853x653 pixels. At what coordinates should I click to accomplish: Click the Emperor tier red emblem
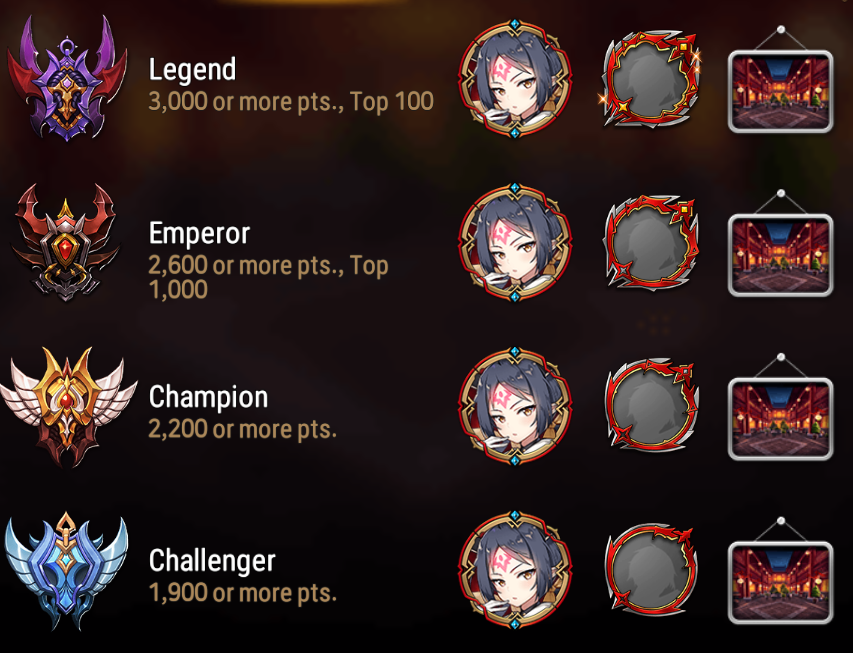(x=66, y=242)
